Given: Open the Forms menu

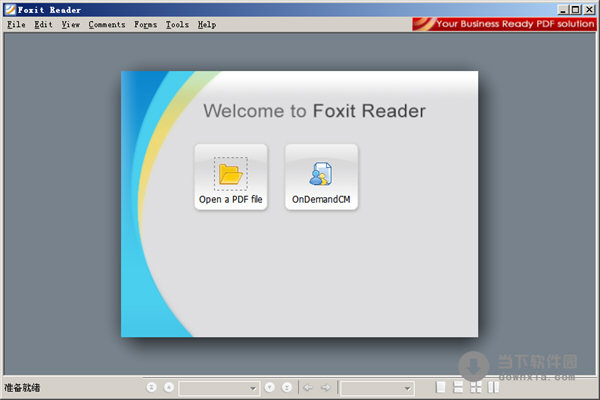Looking at the screenshot, I should (146, 24).
